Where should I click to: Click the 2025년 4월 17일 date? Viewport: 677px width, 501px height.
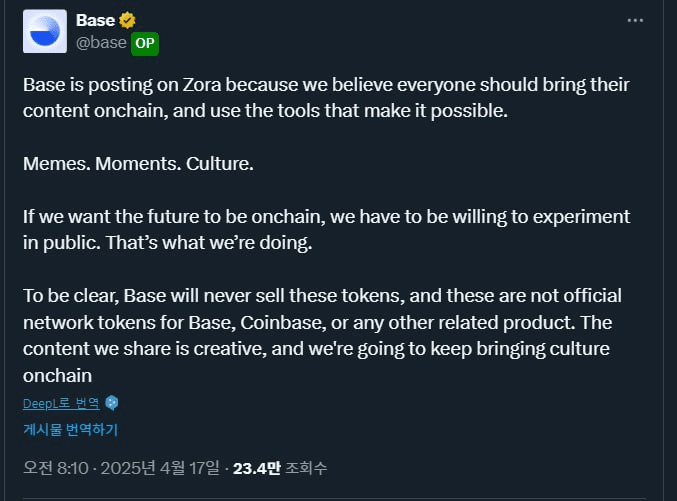click(x=160, y=468)
